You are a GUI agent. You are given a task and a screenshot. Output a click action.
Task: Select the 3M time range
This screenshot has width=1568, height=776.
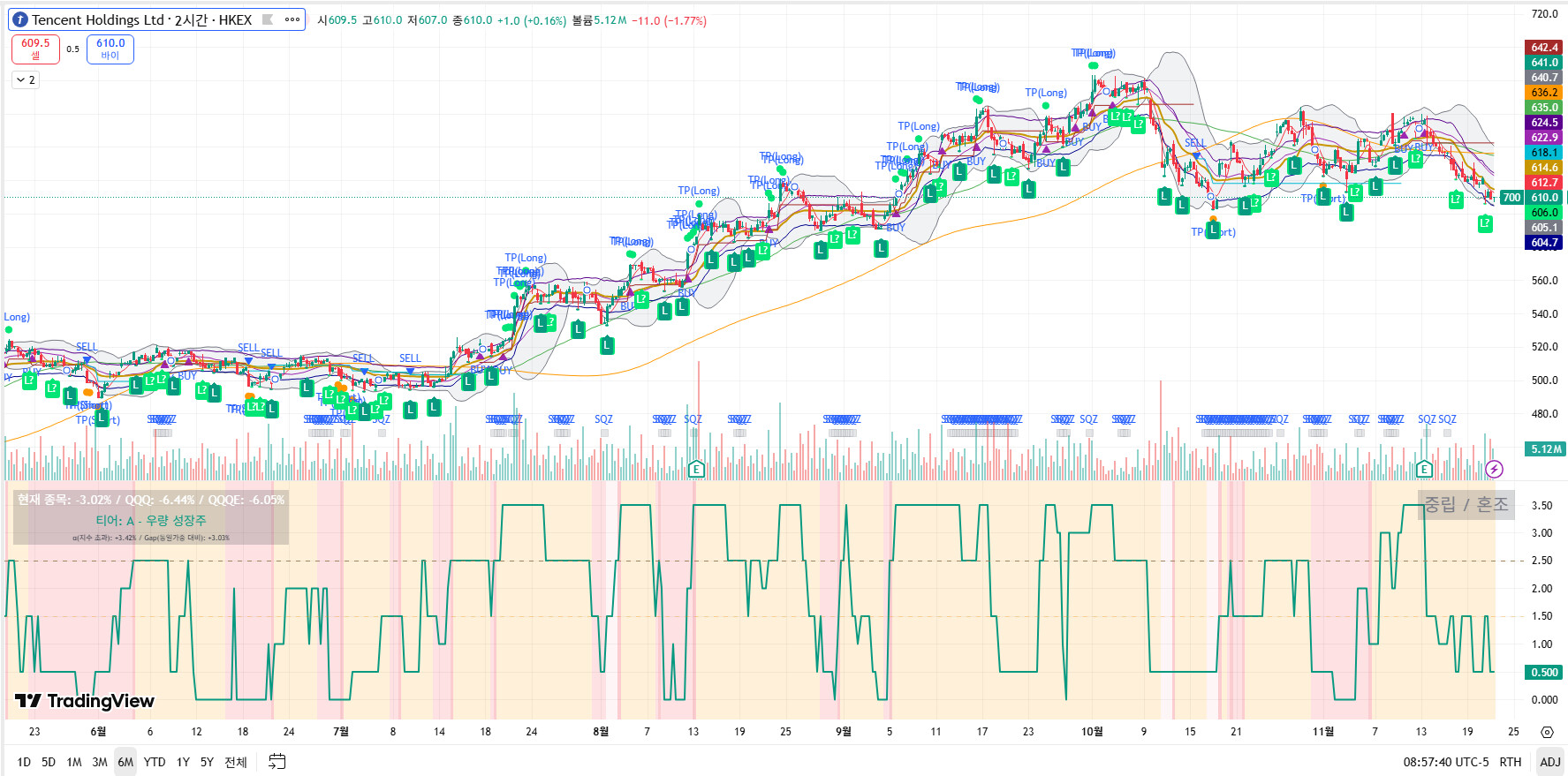(x=100, y=762)
